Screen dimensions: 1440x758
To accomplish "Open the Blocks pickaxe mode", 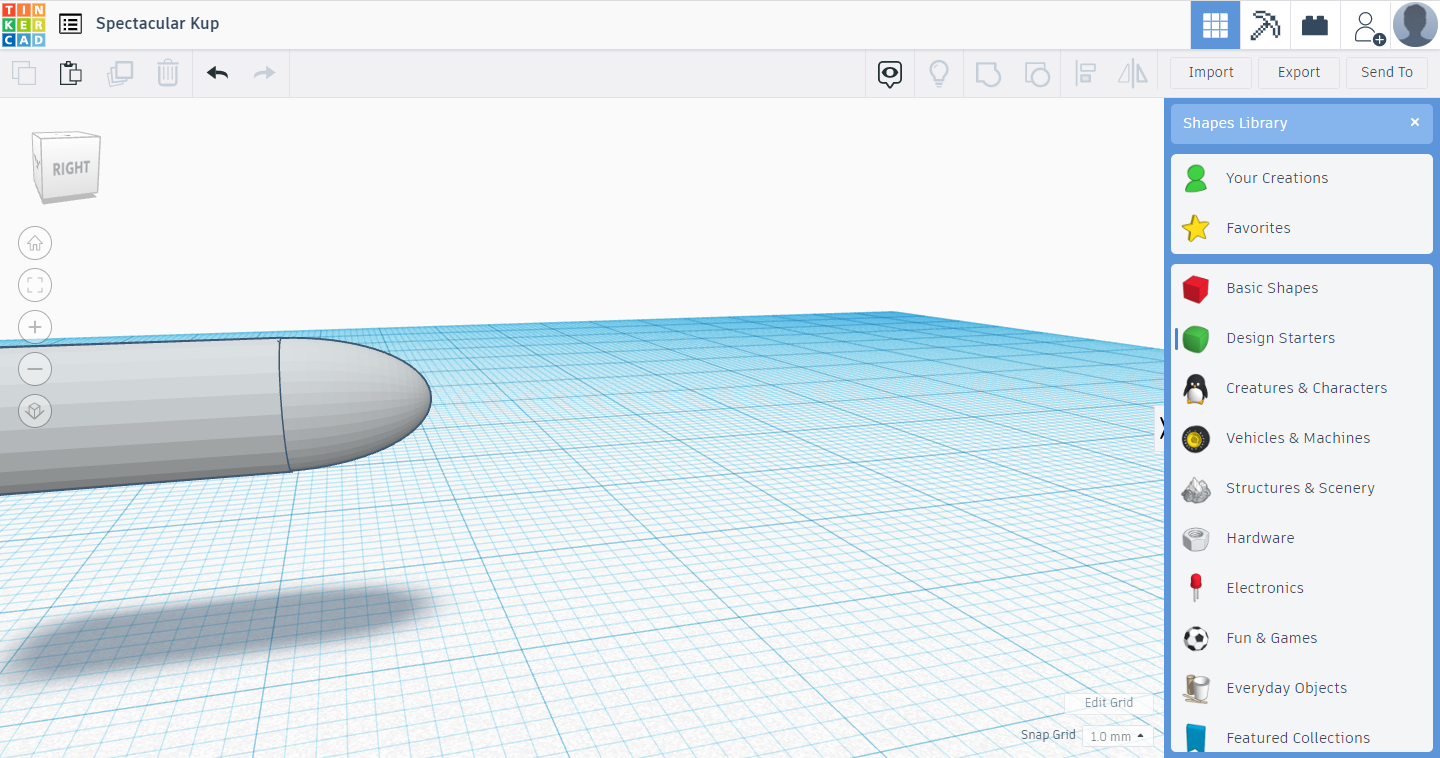I will [x=1265, y=25].
